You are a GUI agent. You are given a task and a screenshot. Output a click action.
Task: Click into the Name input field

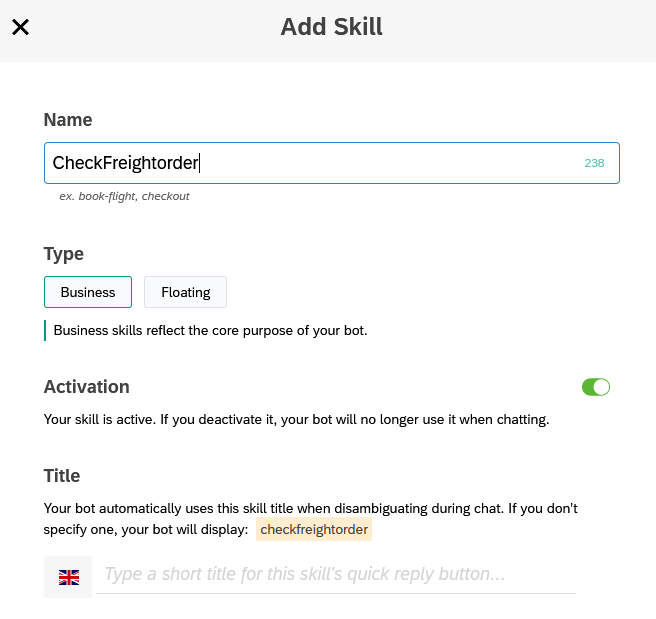[332, 163]
